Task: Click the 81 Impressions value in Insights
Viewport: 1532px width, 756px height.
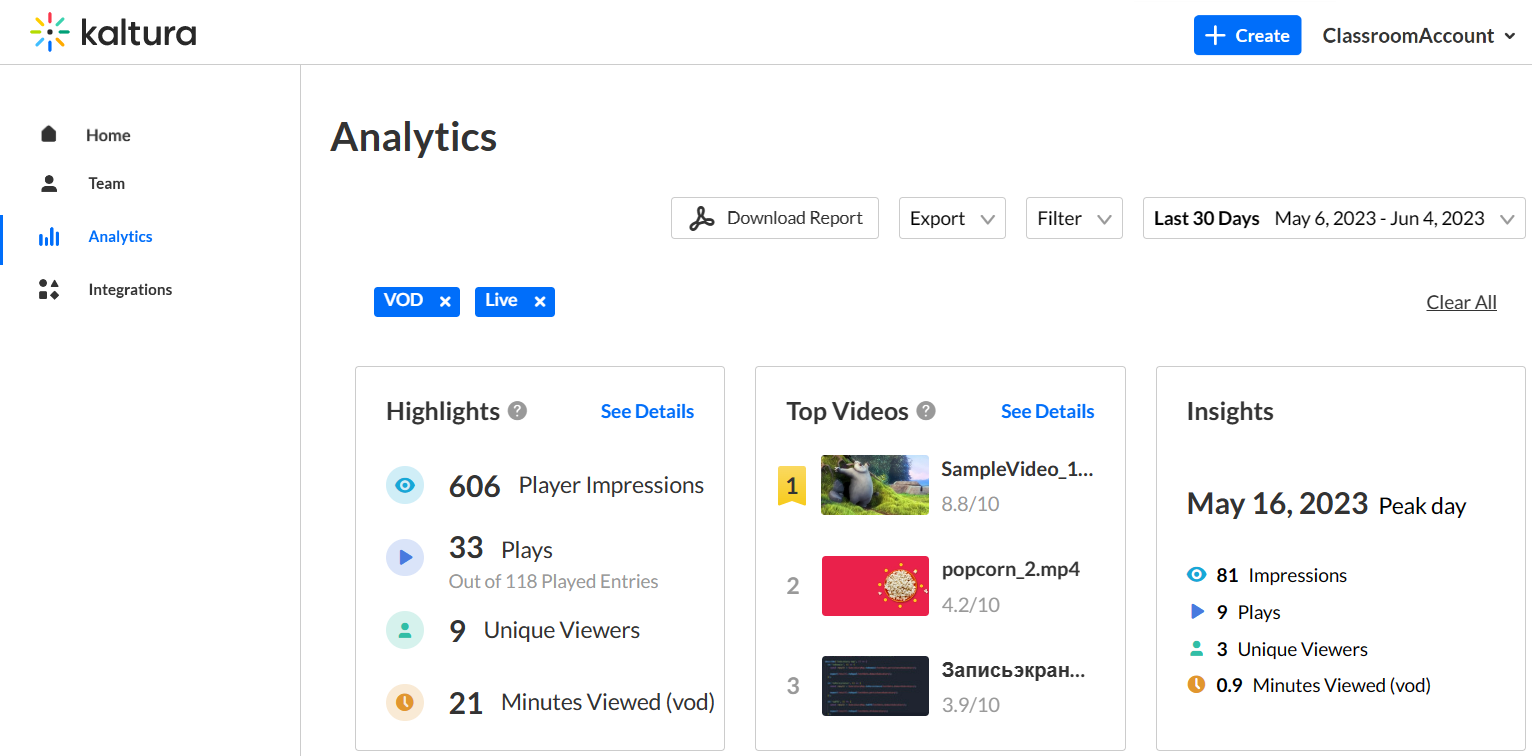Action: tap(1227, 576)
